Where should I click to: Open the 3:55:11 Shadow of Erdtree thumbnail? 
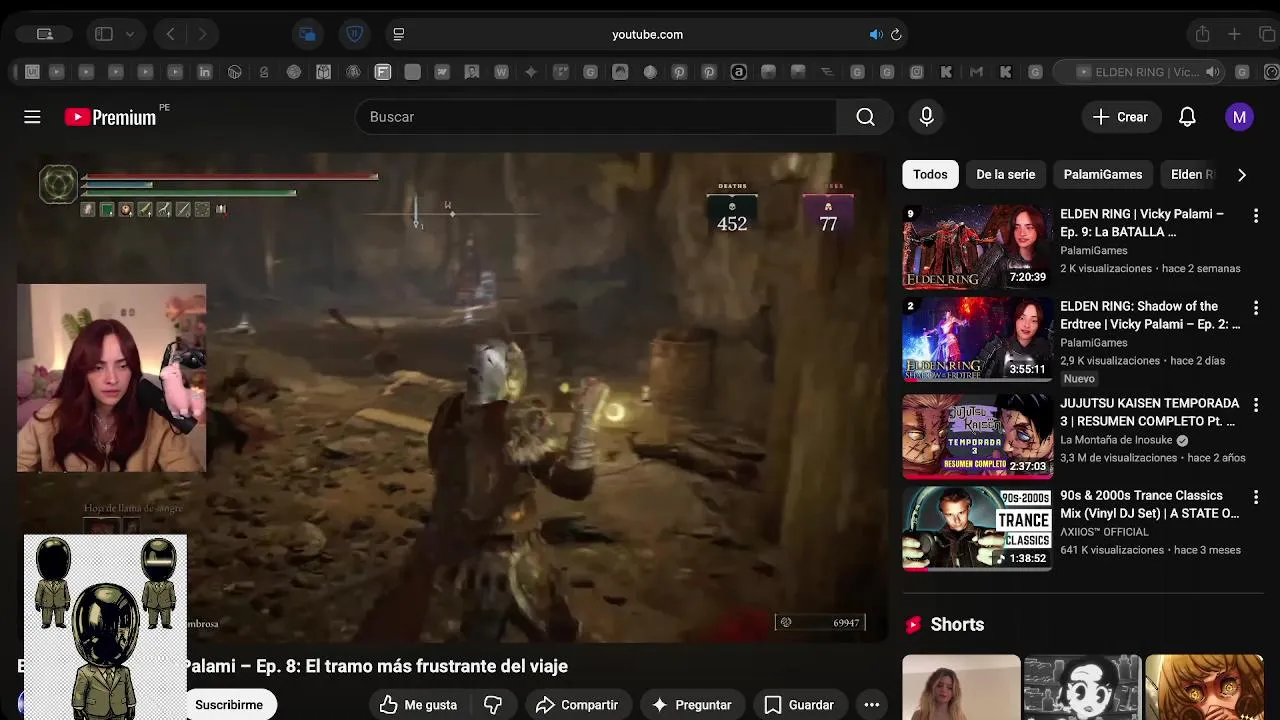[977, 339]
